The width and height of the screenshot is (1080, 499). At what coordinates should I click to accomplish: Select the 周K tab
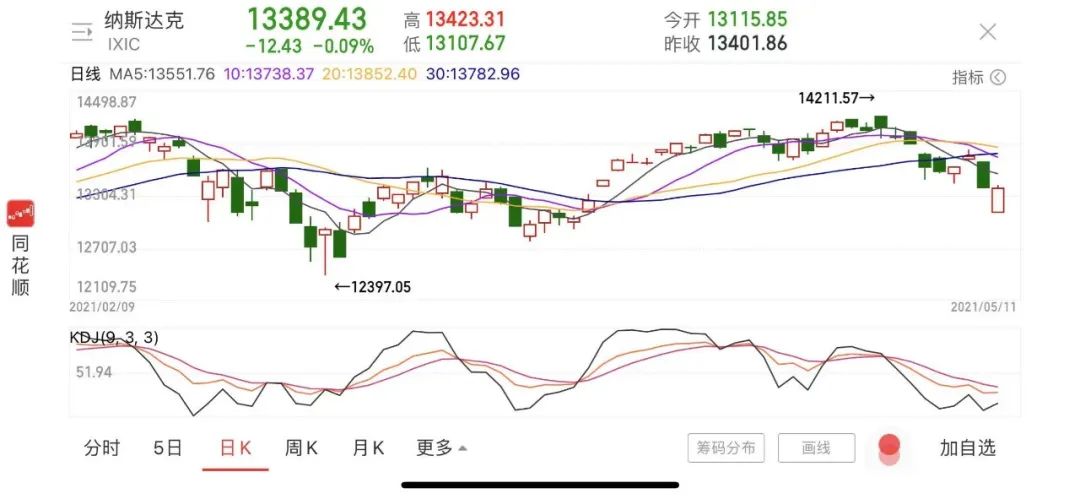(302, 448)
